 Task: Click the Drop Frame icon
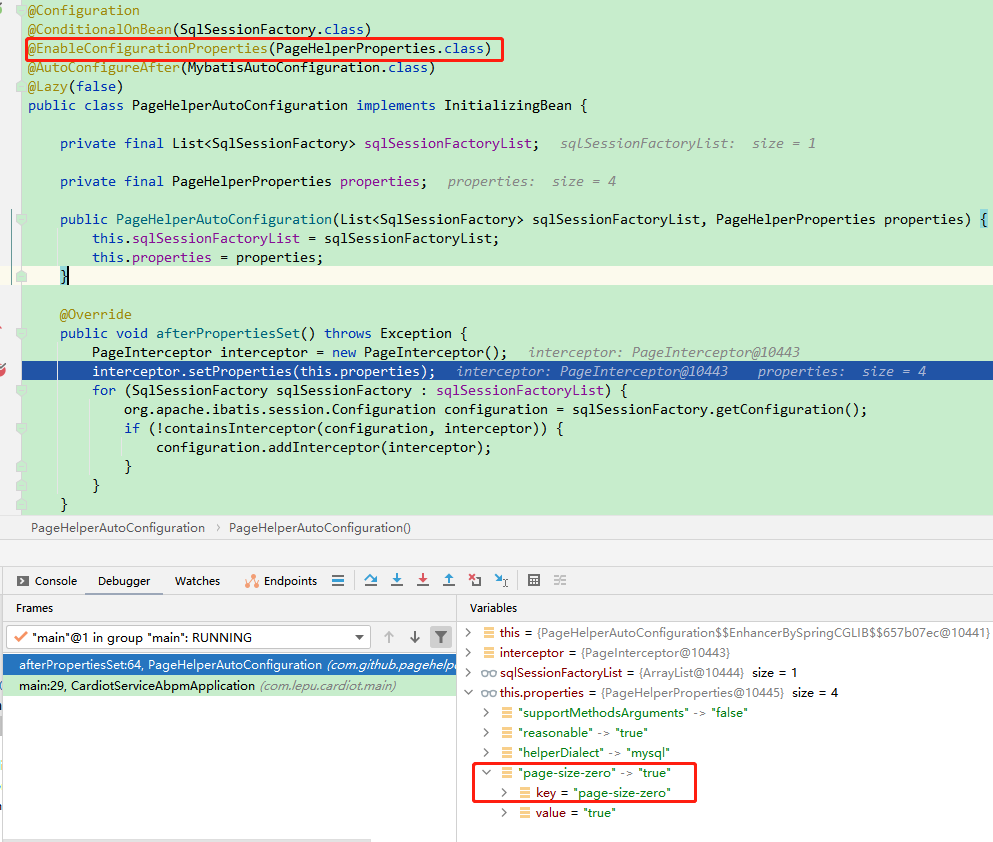click(x=474, y=579)
